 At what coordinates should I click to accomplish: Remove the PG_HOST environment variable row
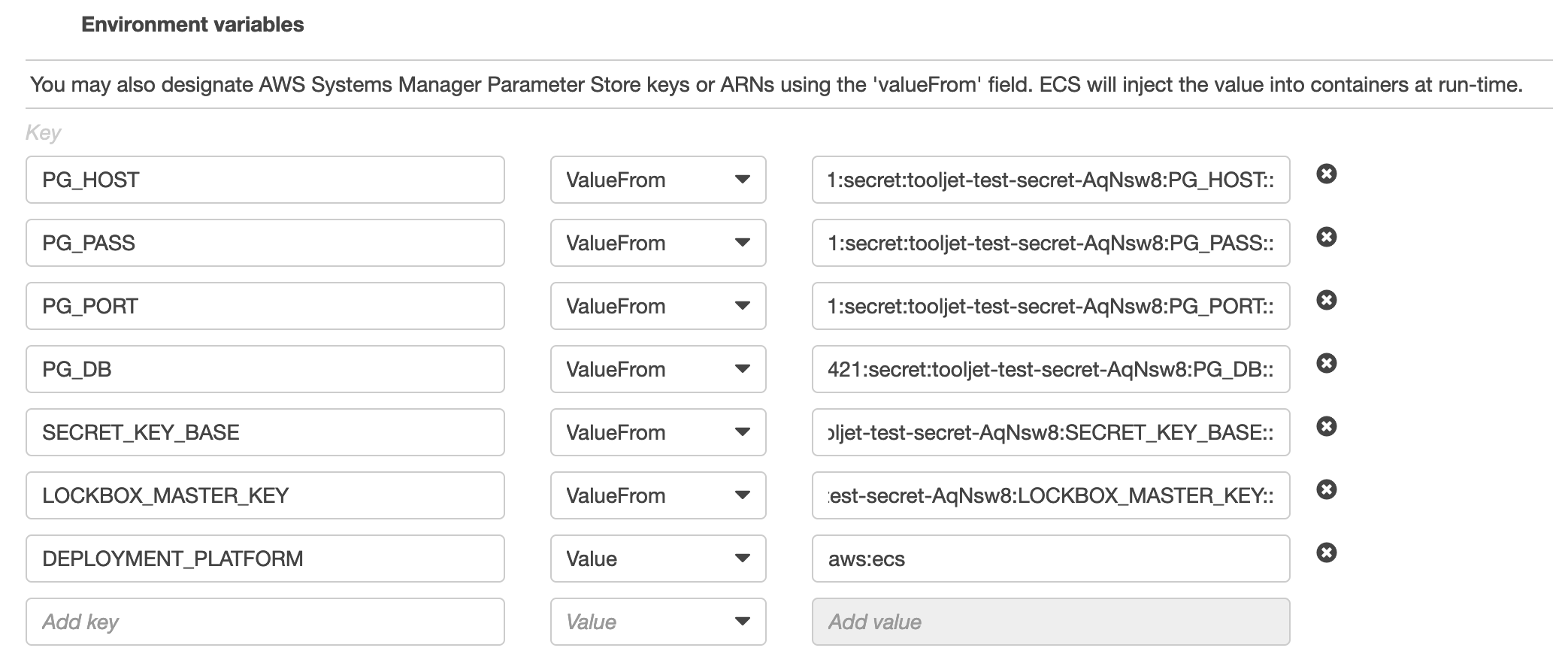pyautogui.click(x=1327, y=174)
